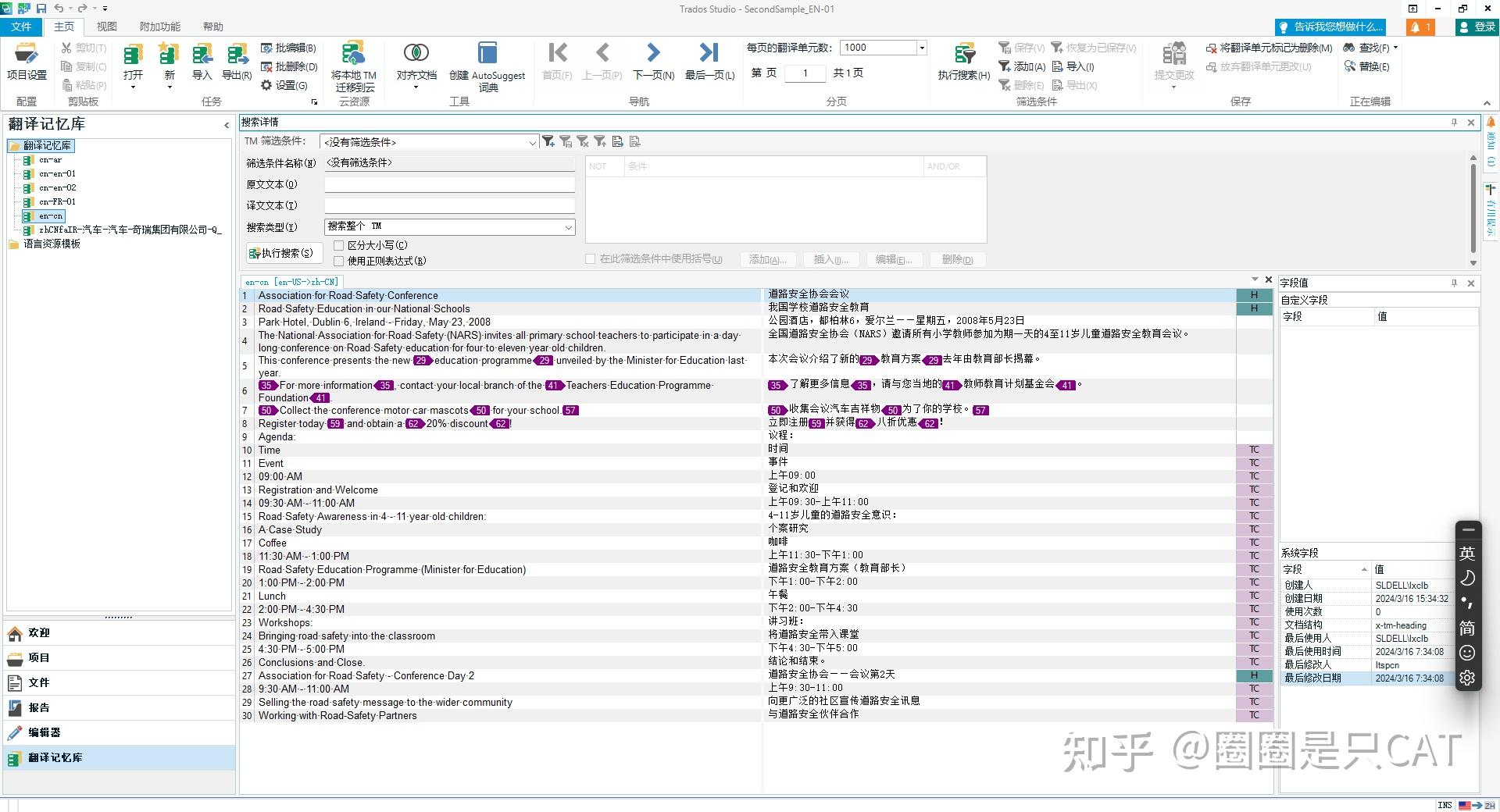Click 创建 AutoSuggest 词典 icon
The image size is (1500, 812).
tap(487, 66)
